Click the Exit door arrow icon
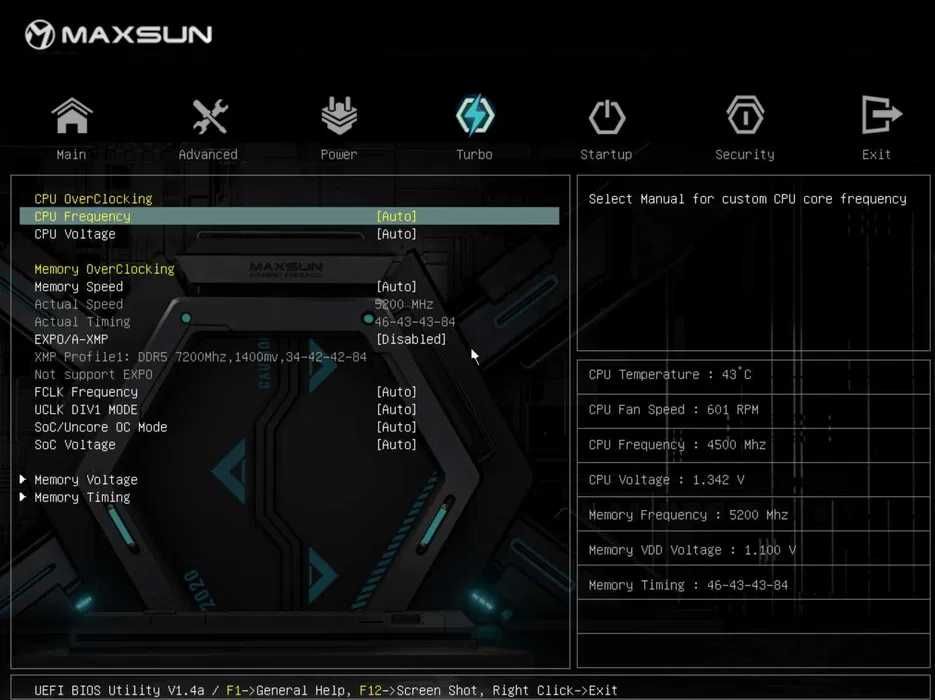This screenshot has width=935, height=700. pos(881,114)
